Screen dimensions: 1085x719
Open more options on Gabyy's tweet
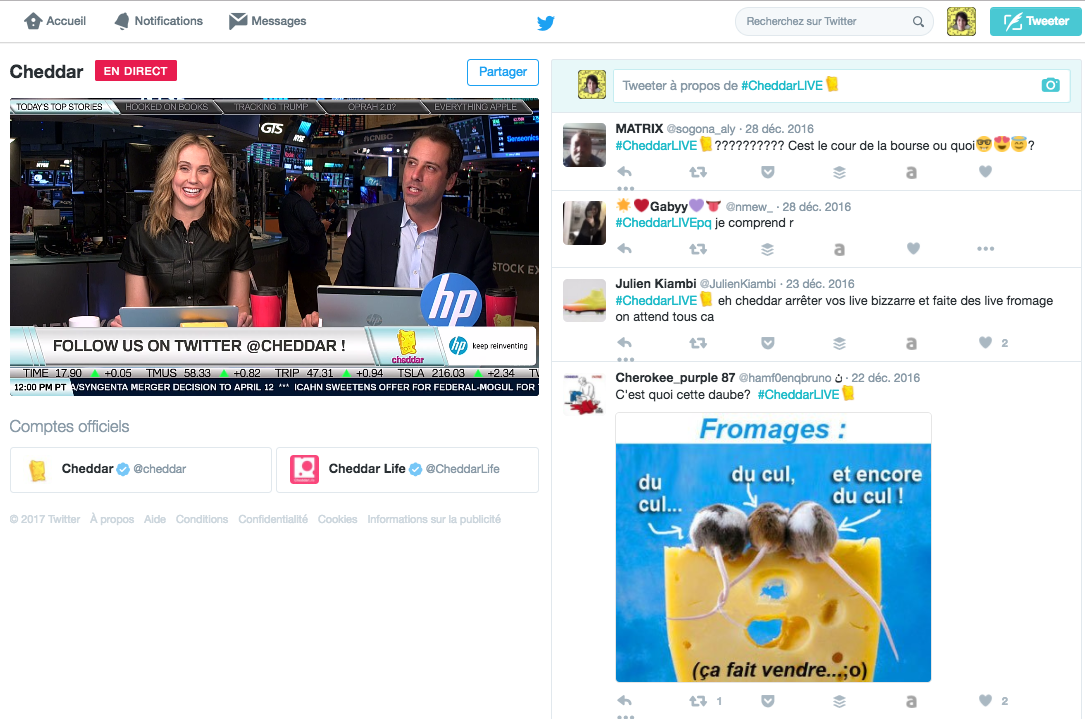985,248
